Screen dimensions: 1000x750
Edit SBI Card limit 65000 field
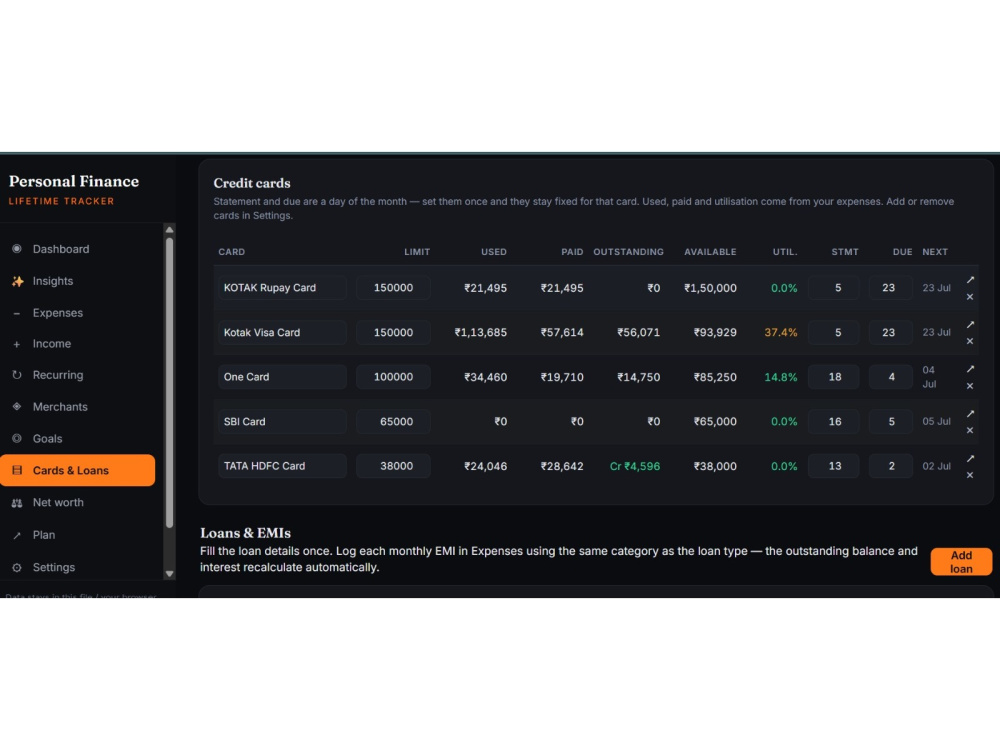pos(393,422)
